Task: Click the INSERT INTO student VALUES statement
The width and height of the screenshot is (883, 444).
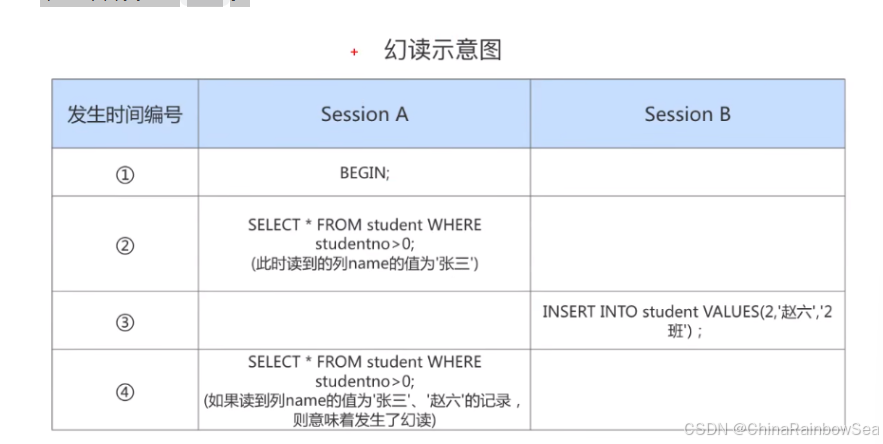Action: 687,311
